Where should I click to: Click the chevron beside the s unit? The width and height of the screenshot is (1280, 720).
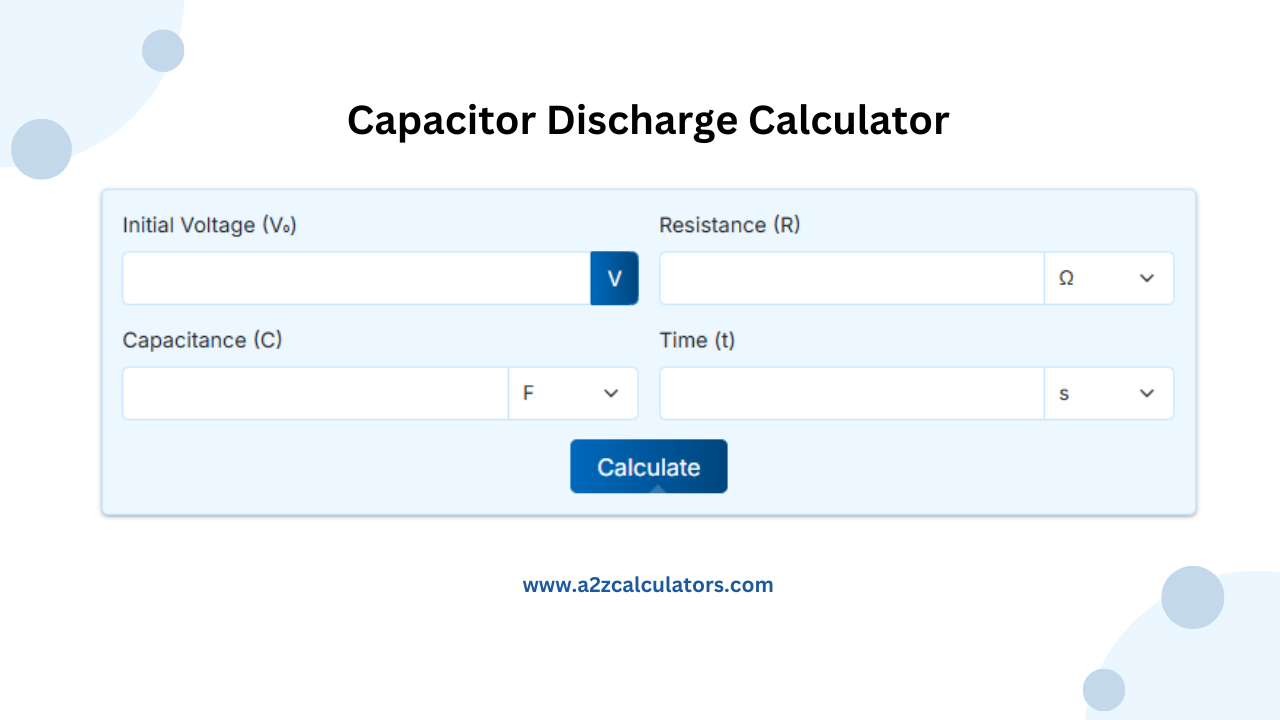click(1146, 393)
